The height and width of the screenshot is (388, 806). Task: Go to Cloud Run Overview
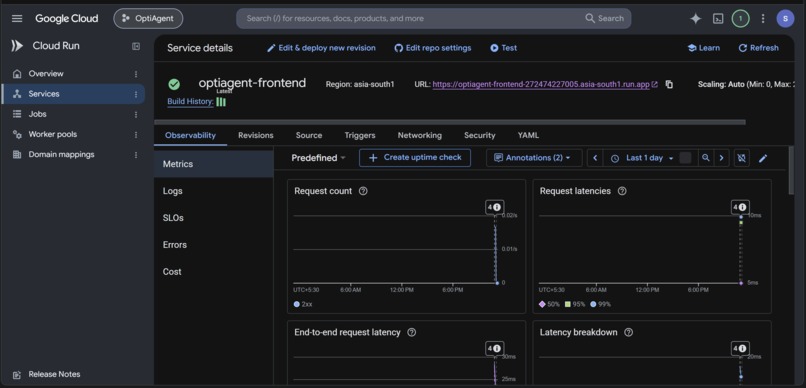(x=46, y=73)
